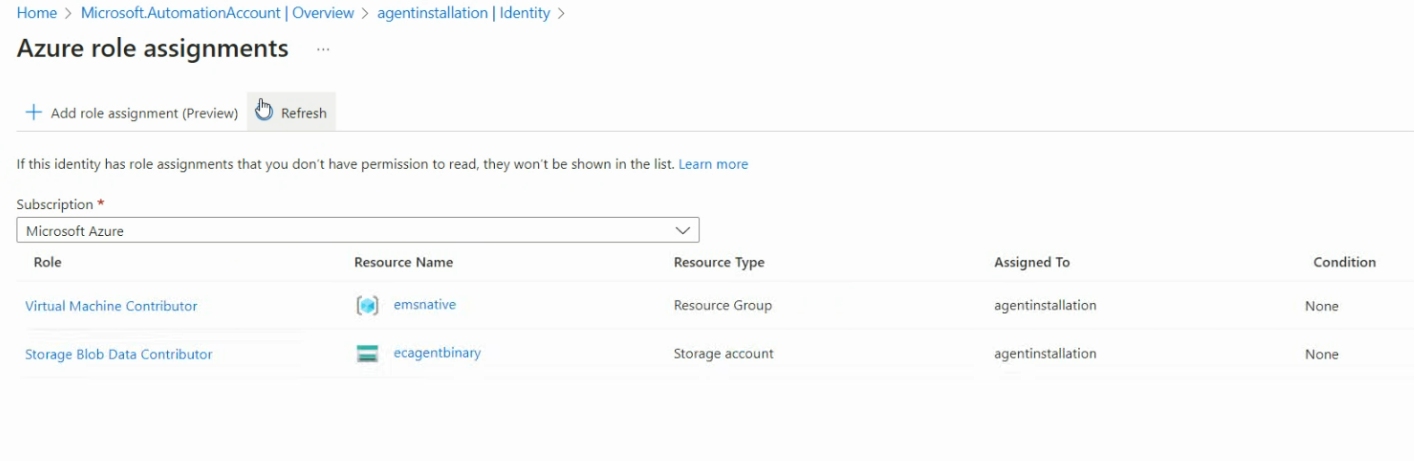Go to the Home breadcrumb
The height and width of the screenshot is (461, 1414).
click(x=37, y=13)
